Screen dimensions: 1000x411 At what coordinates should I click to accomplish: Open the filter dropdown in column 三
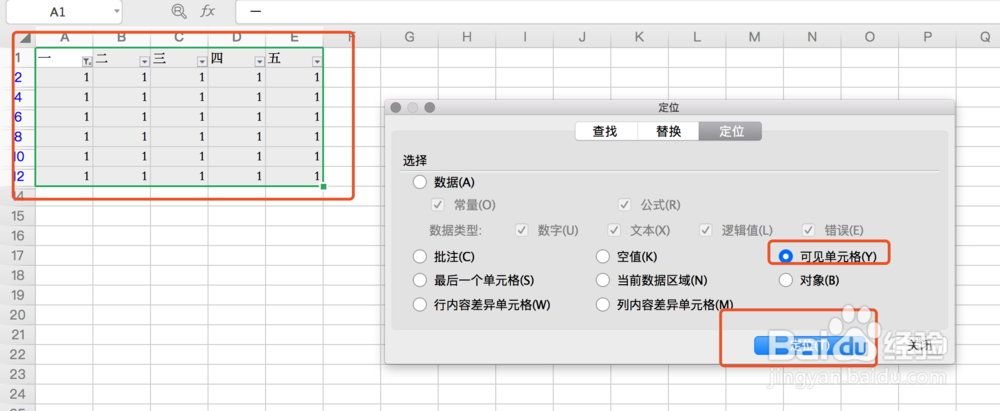[x=202, y=61]
